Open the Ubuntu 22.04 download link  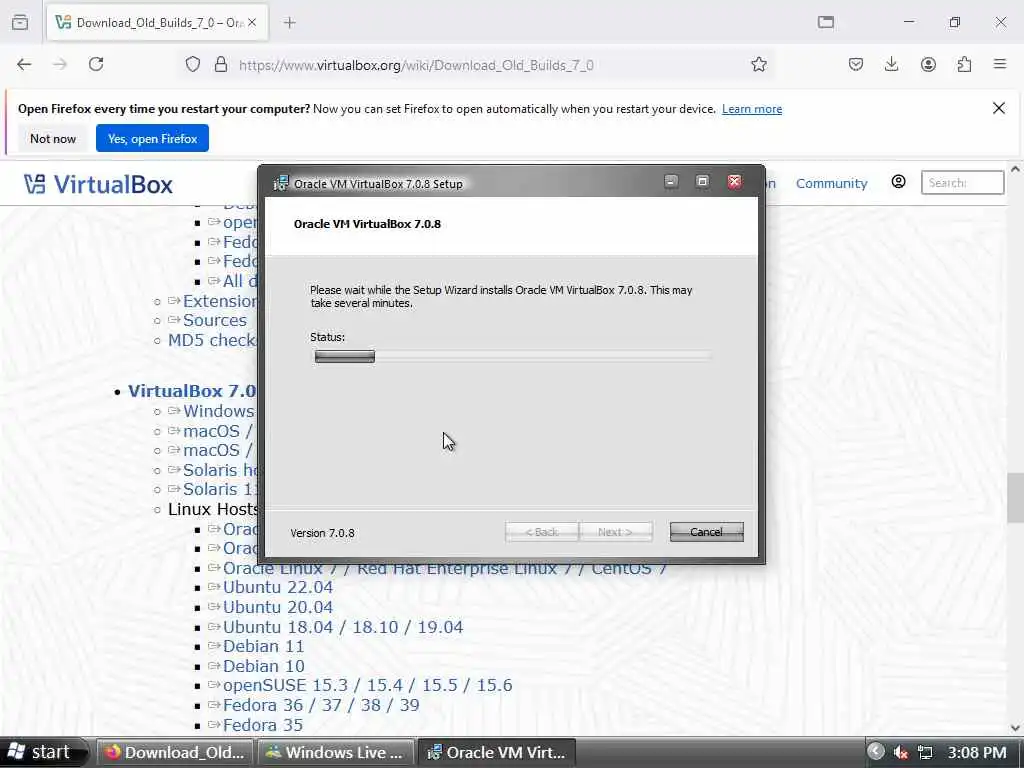[x=278, y=587]
